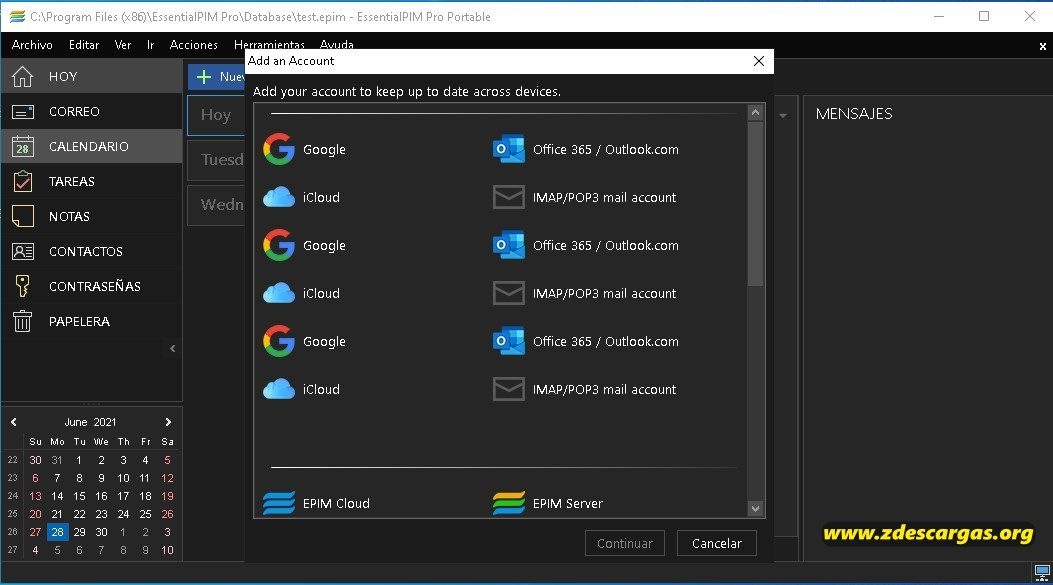Select the CALENDARIO calendar icon in sidebar

pos(22,146)
